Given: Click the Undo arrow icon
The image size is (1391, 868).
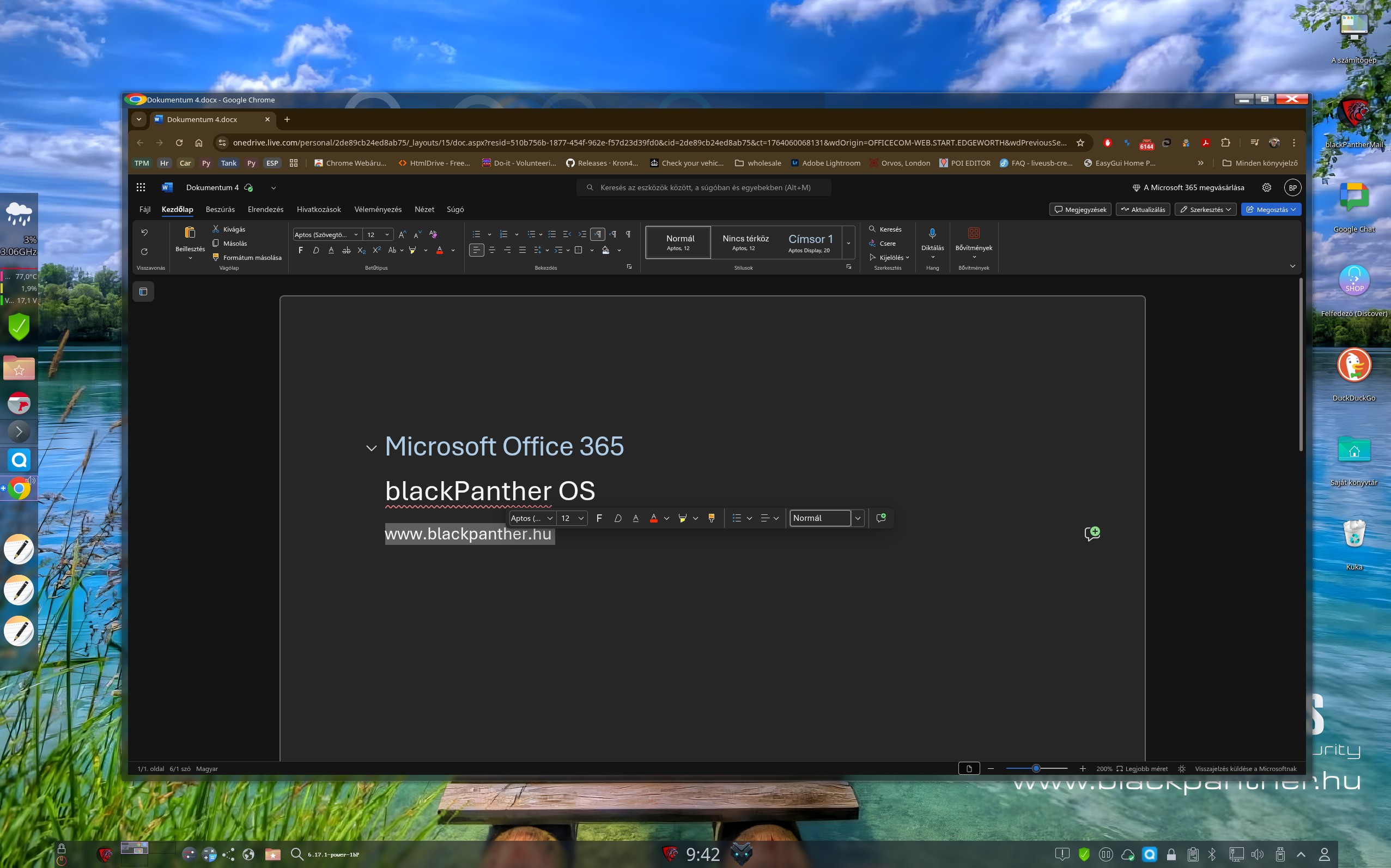Looking at the screenshot, I should (x=144, y=233).
